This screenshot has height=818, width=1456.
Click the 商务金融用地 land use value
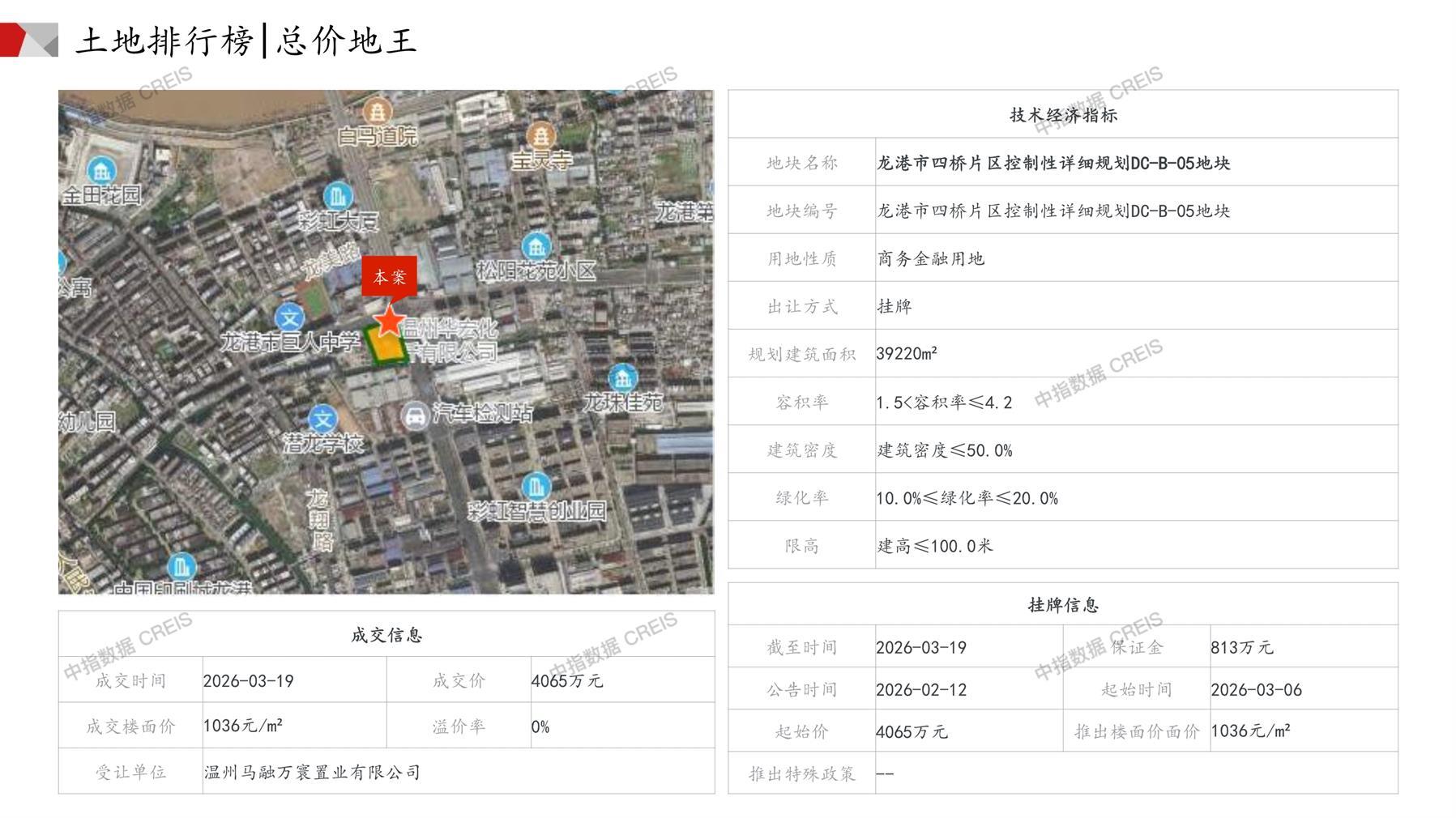click(930, 258)
